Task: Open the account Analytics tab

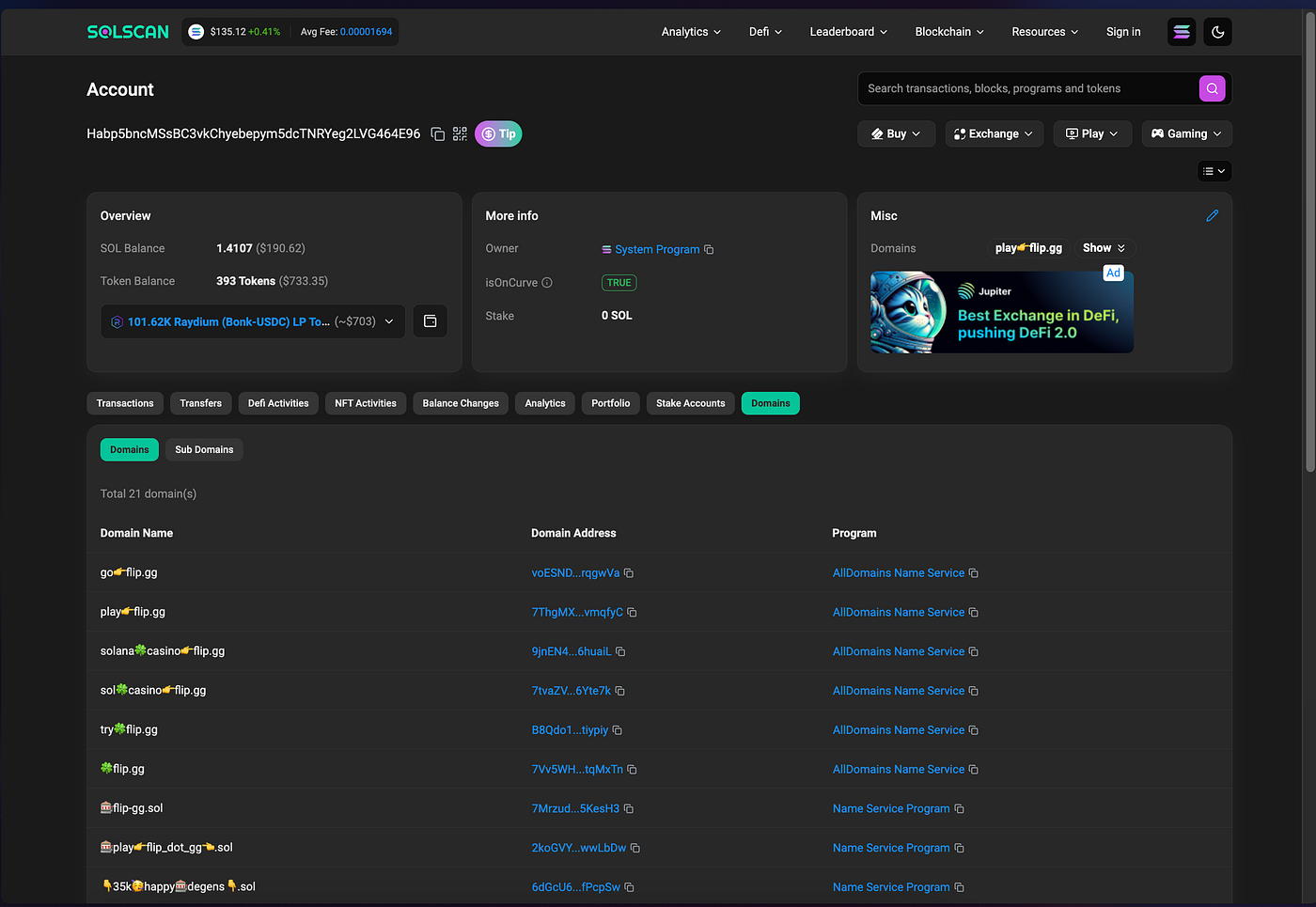Action: pyautogui.click(x=545, y=403)
